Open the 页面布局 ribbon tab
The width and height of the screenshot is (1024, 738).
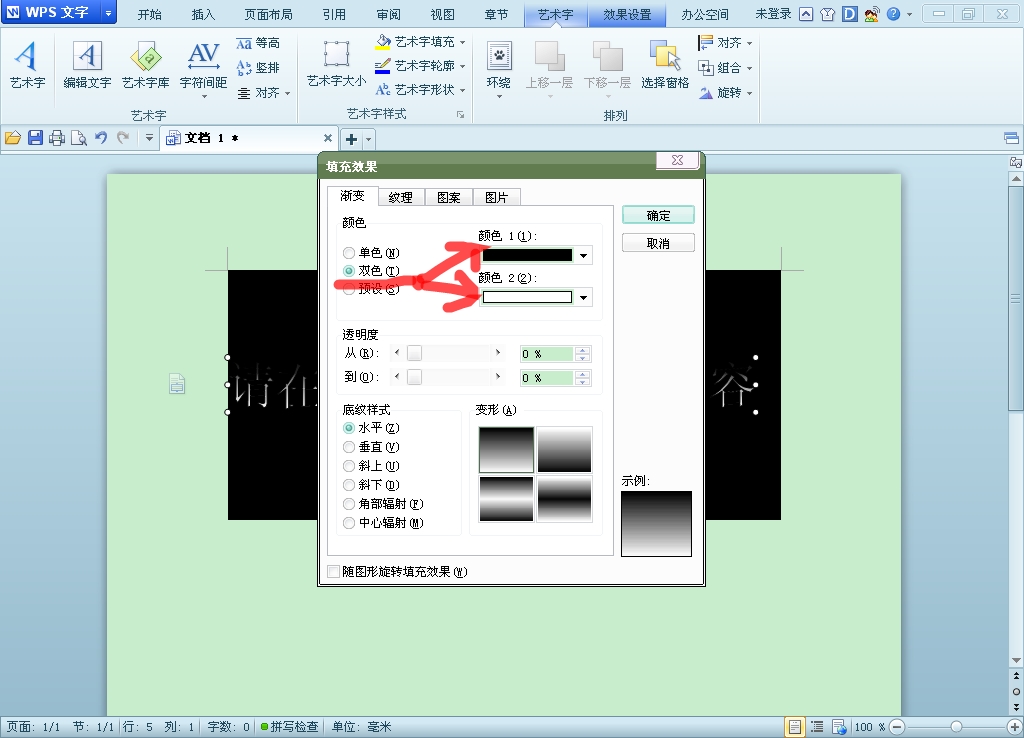pyautogui.click(x=268, y=14)
